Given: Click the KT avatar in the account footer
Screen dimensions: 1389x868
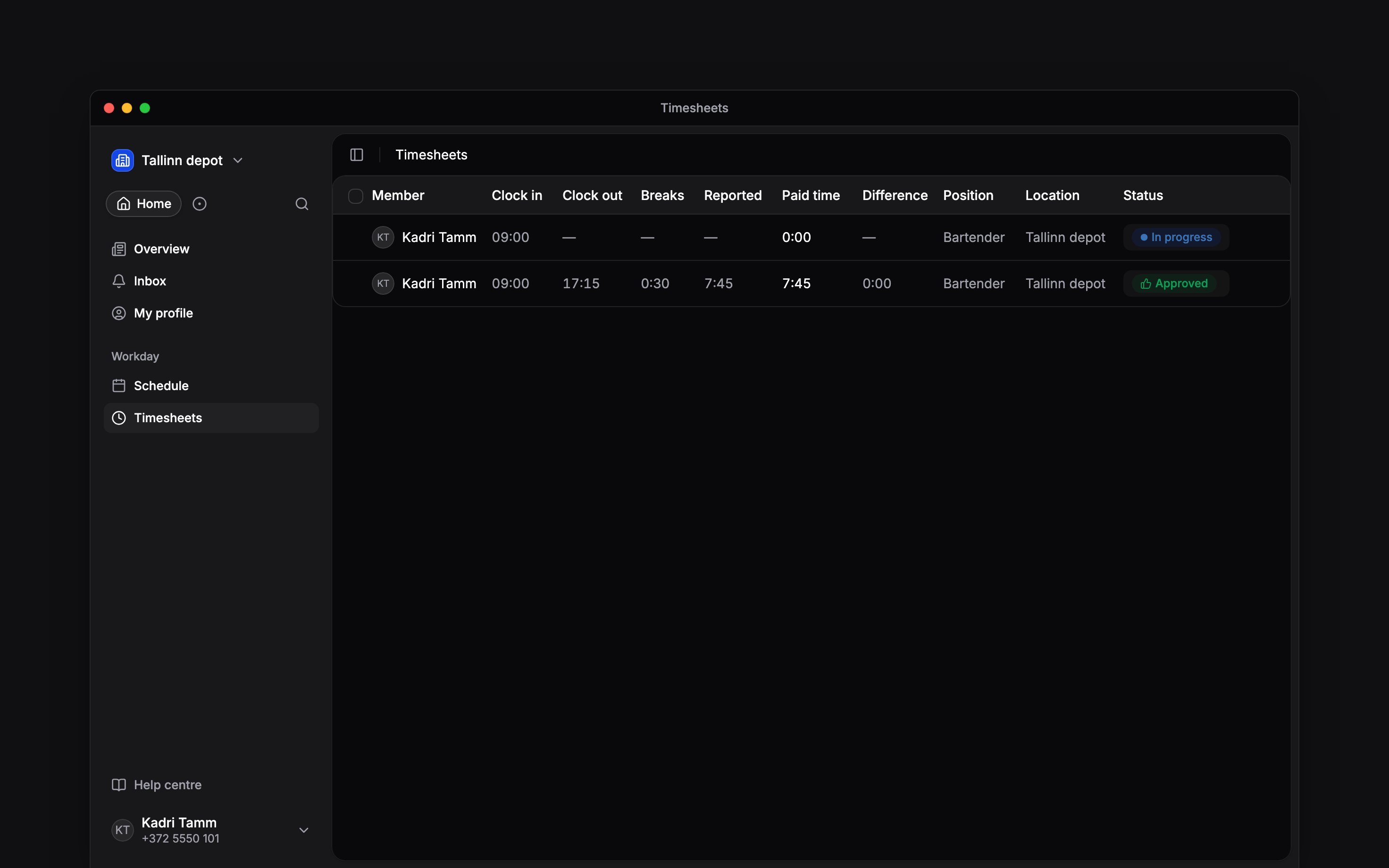Looking at the screenshot, I should coord(122,830).
